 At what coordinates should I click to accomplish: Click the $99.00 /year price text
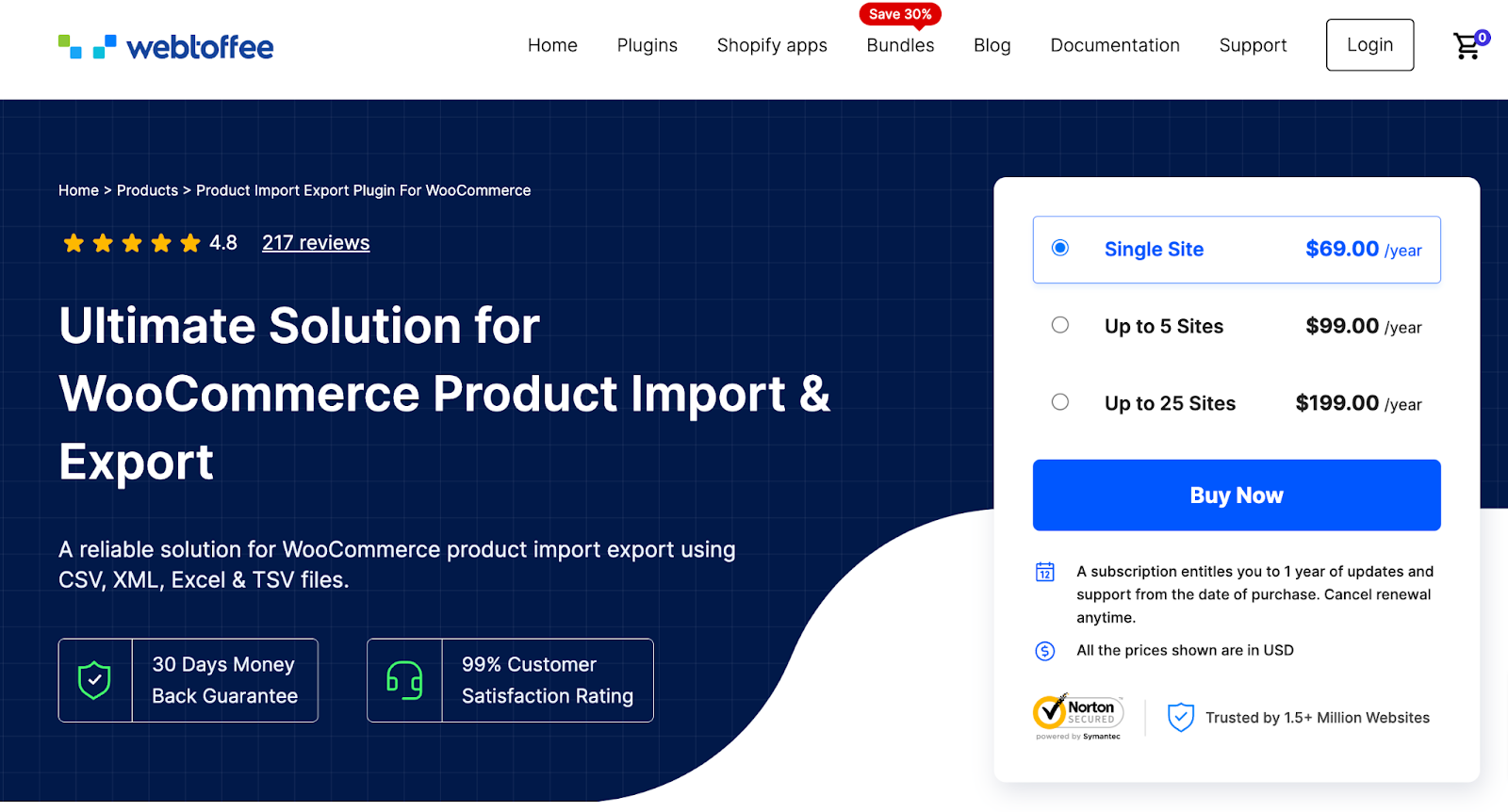pos(1364,327)
